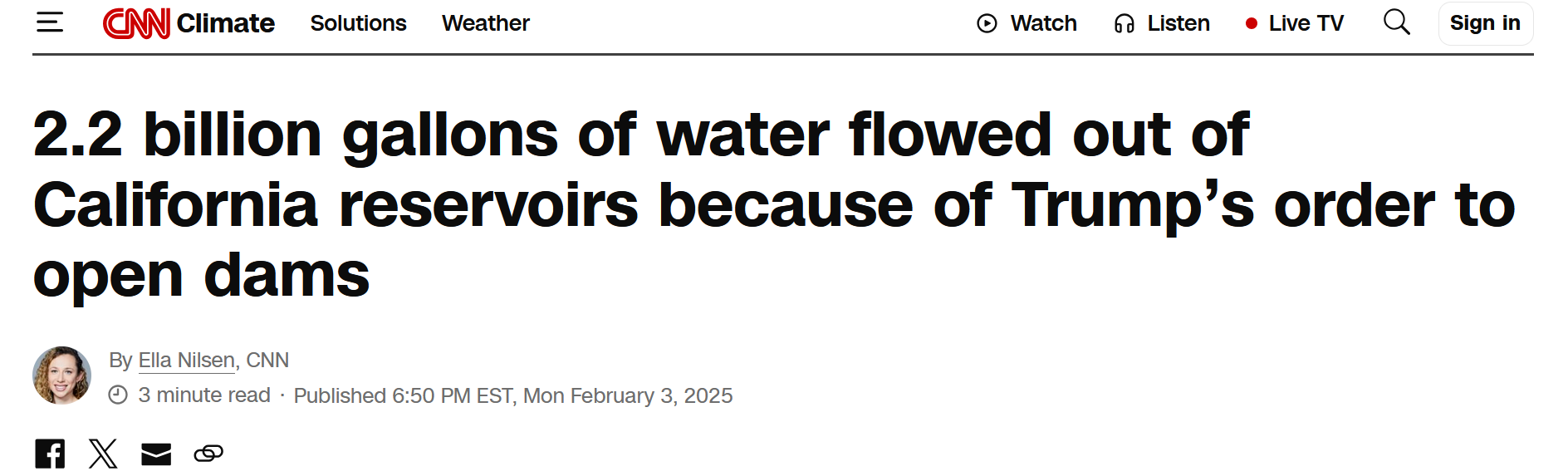Click the Sign in button
1568x476 pixels.
1486,23
